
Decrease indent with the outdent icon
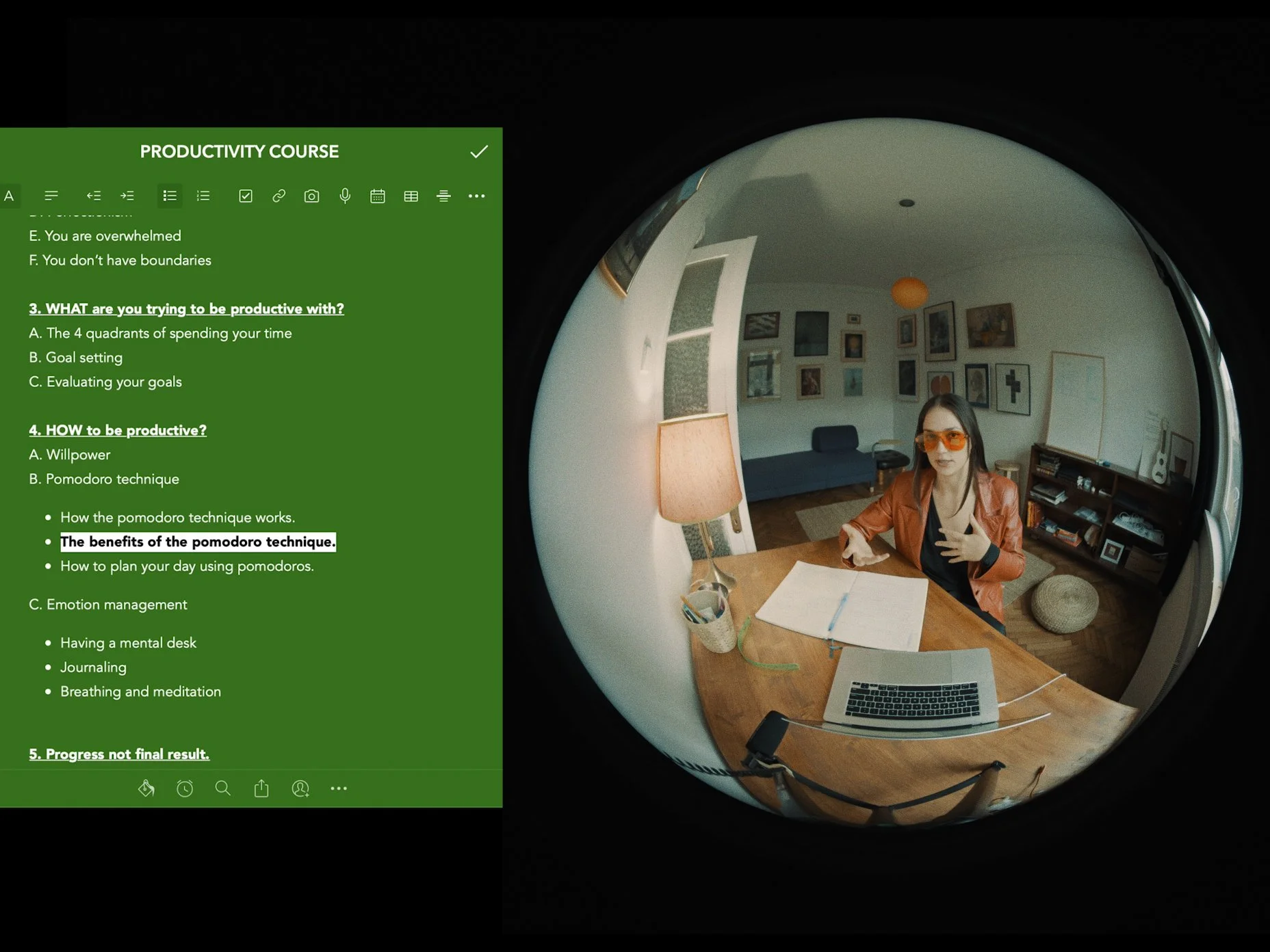point(94,196)
